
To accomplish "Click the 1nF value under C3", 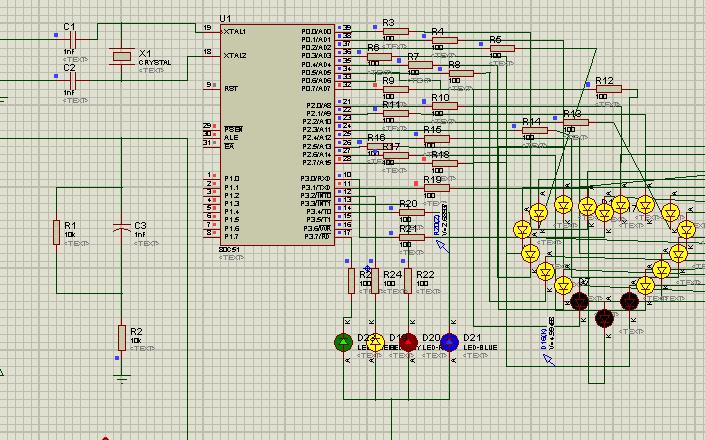I will coord(140,235).
